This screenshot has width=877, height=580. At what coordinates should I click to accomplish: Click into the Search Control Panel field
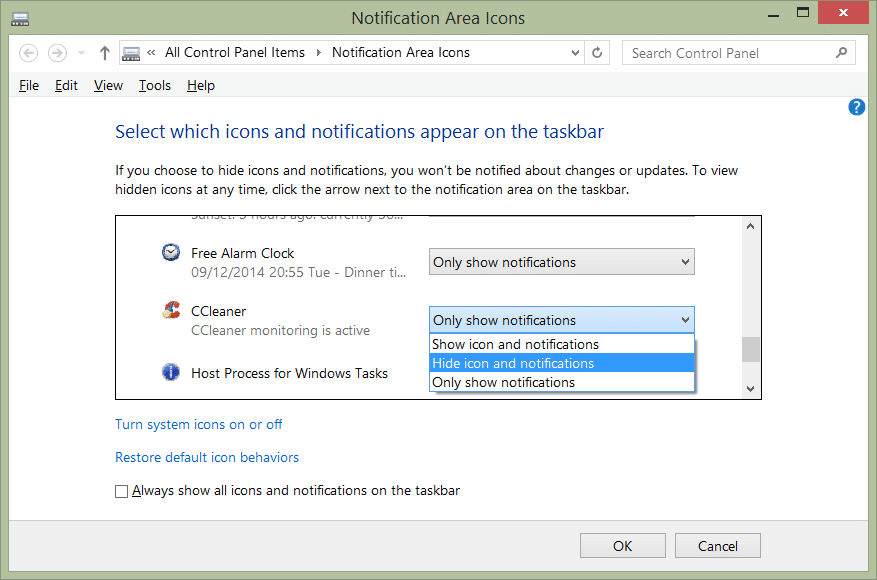[738, 53]
